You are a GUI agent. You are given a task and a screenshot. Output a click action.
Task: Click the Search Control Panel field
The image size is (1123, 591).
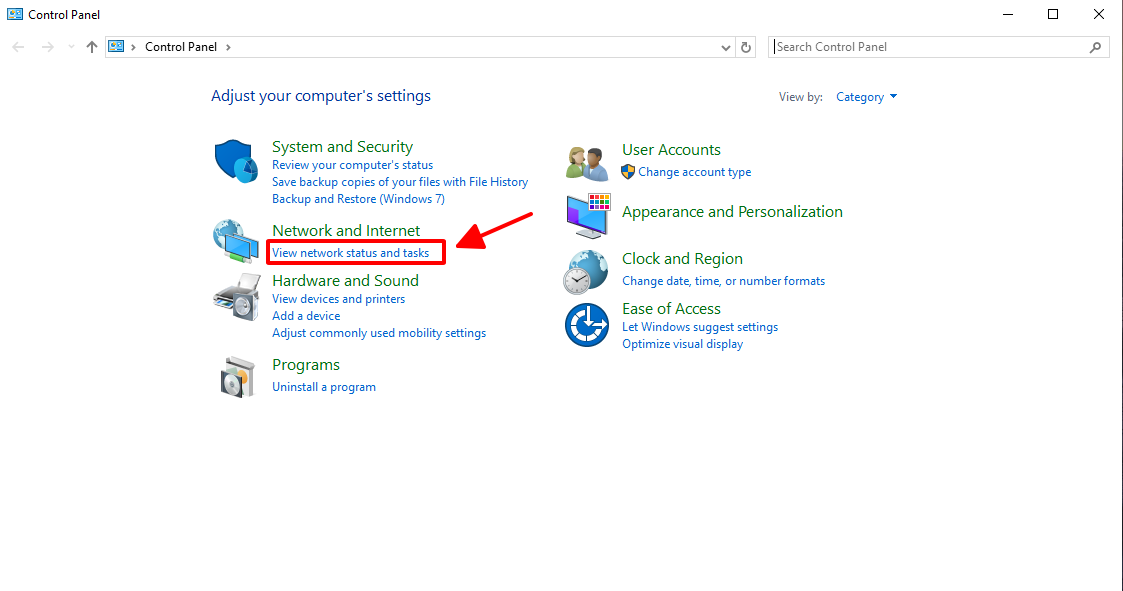(930, 47)
